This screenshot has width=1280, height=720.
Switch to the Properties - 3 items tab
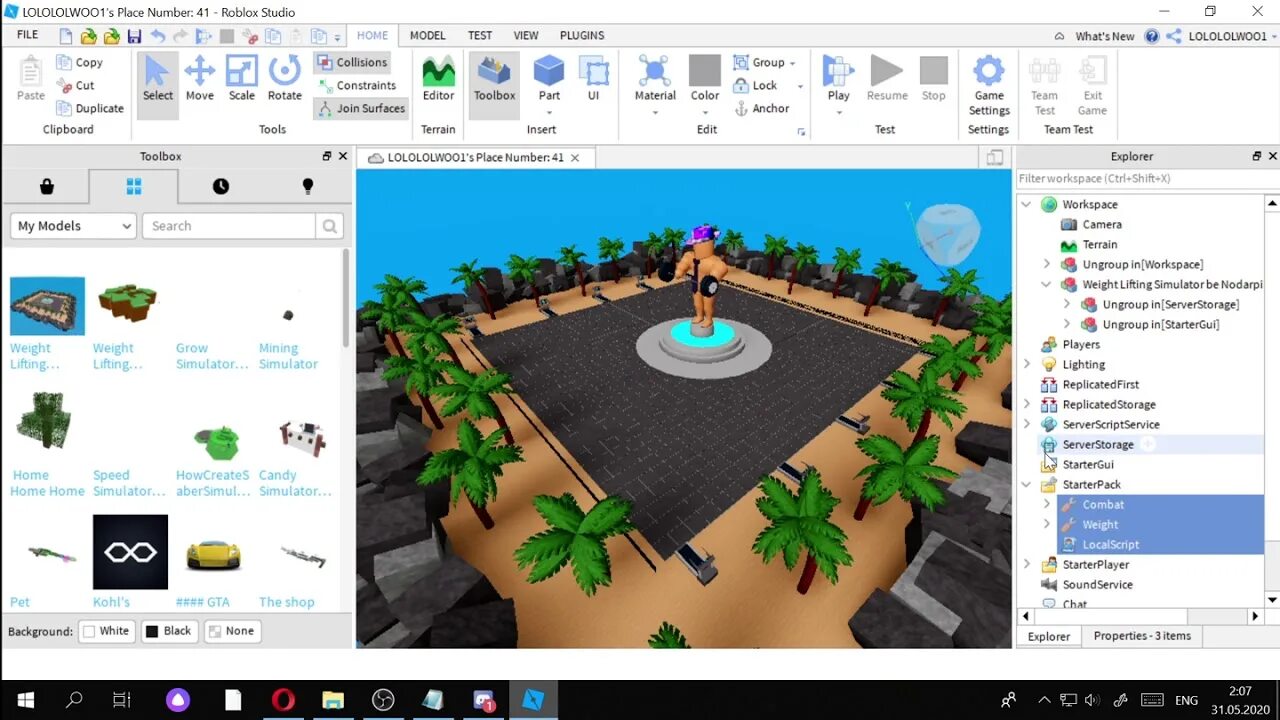[1142, 636]
